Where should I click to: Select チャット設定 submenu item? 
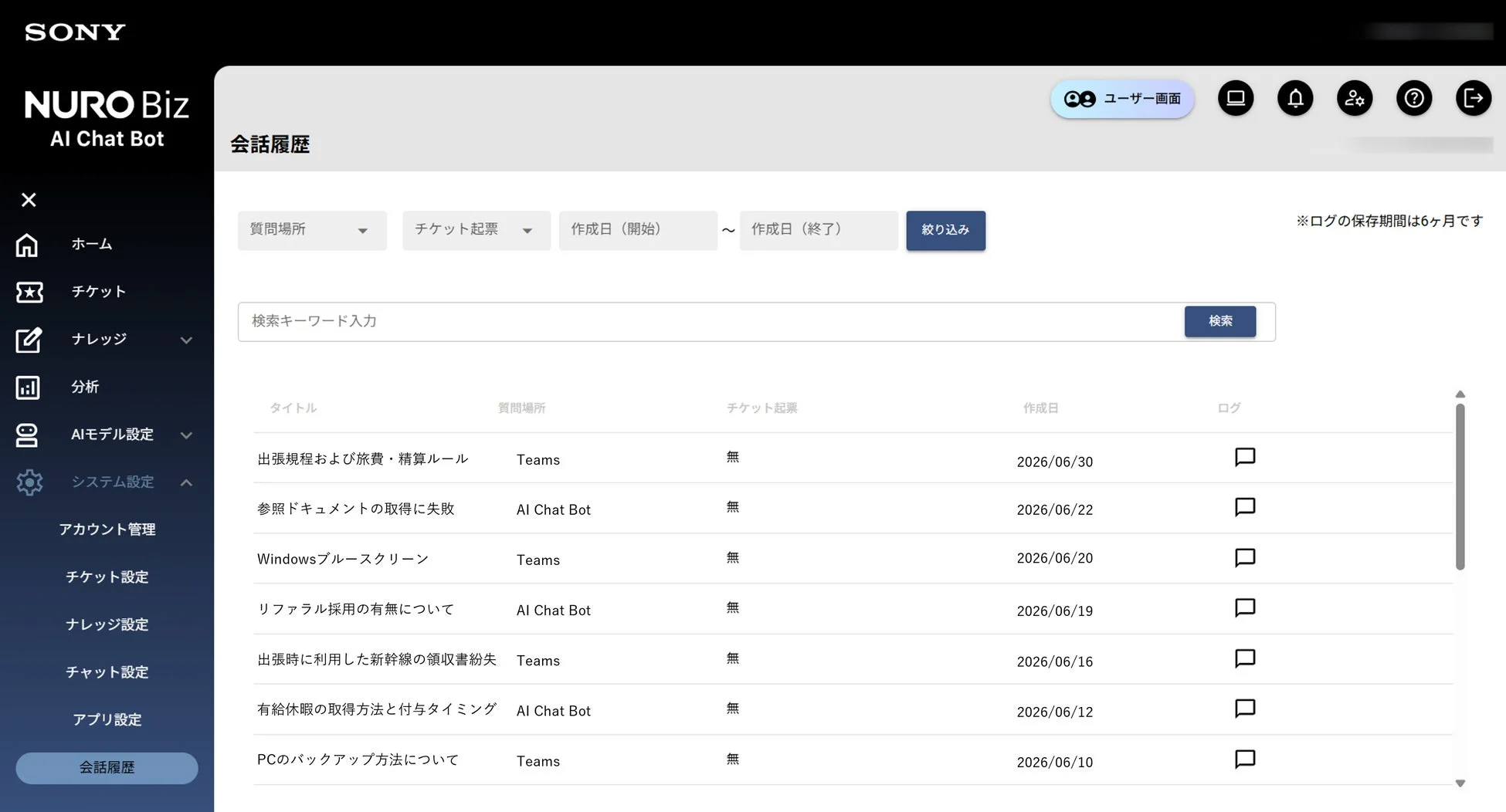107,672
